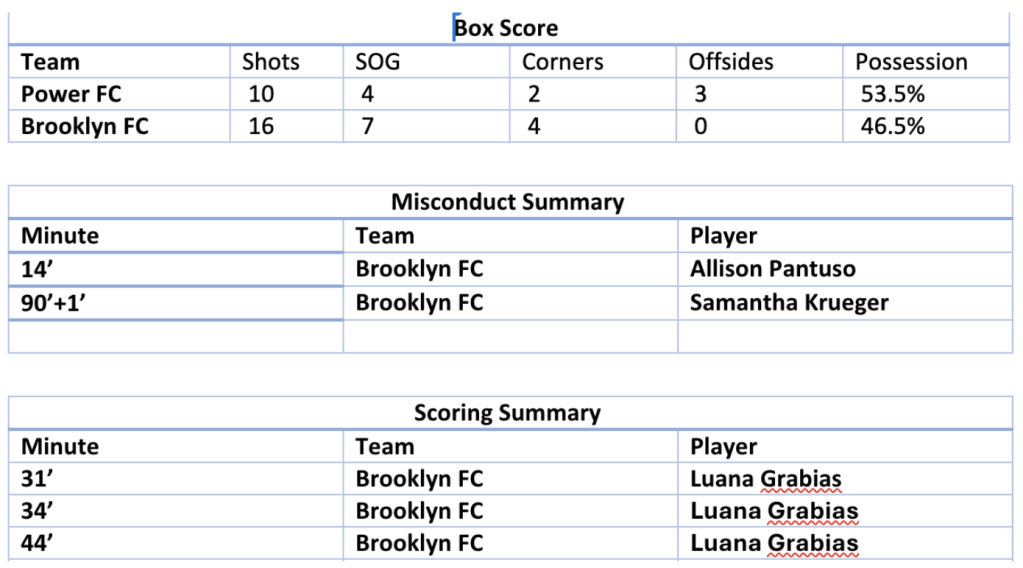Click the 90'+1' minute cell
Screen dimensions: 1023x568
[x=176, y=303]
